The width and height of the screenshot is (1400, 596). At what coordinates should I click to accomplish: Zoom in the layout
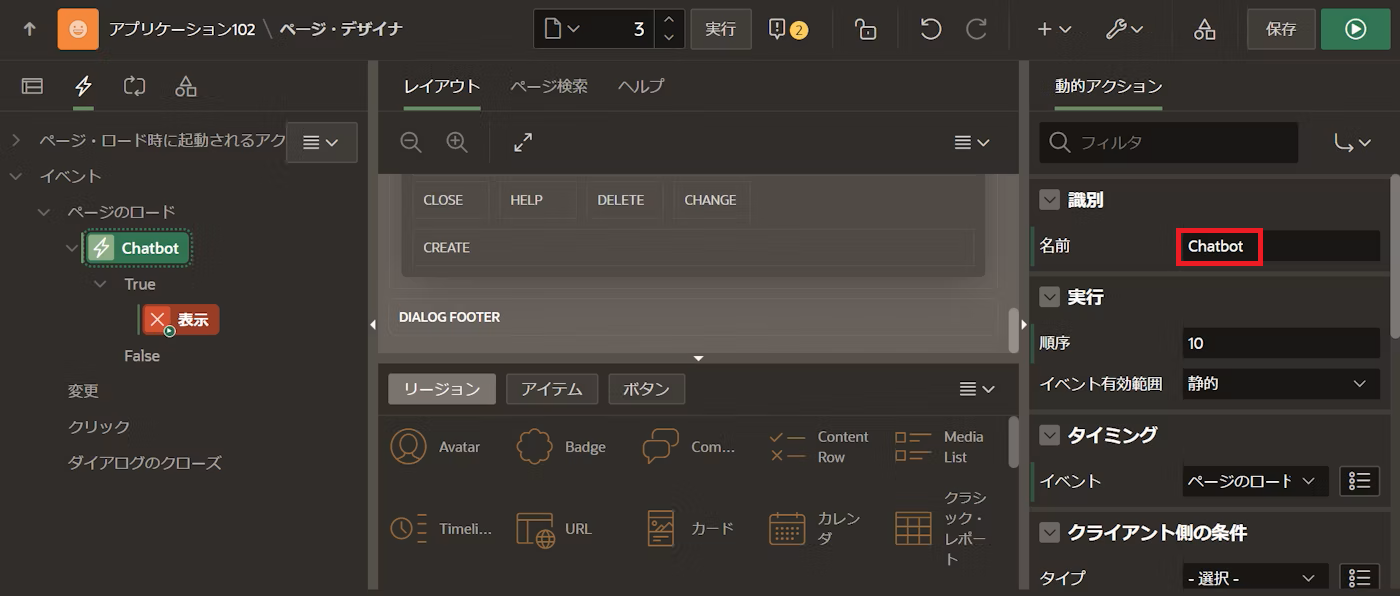point(457,142)
